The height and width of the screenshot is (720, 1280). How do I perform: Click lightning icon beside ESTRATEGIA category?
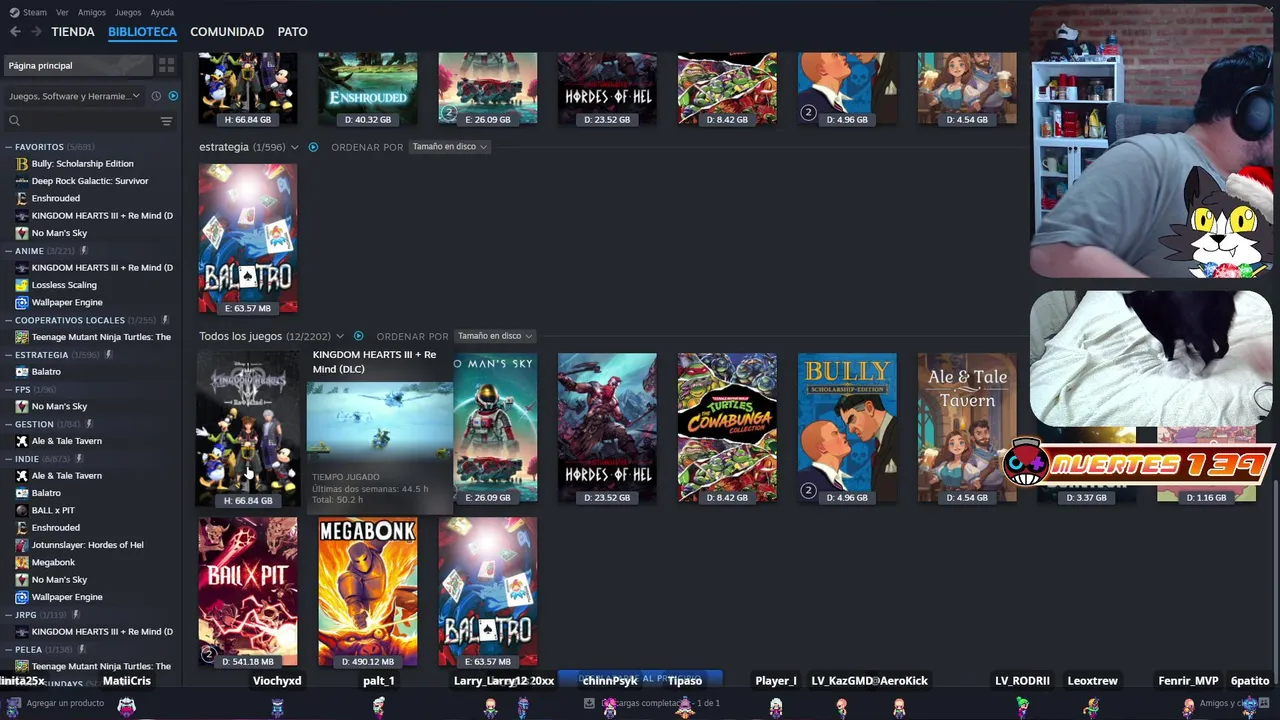click(x=108, y=355)
